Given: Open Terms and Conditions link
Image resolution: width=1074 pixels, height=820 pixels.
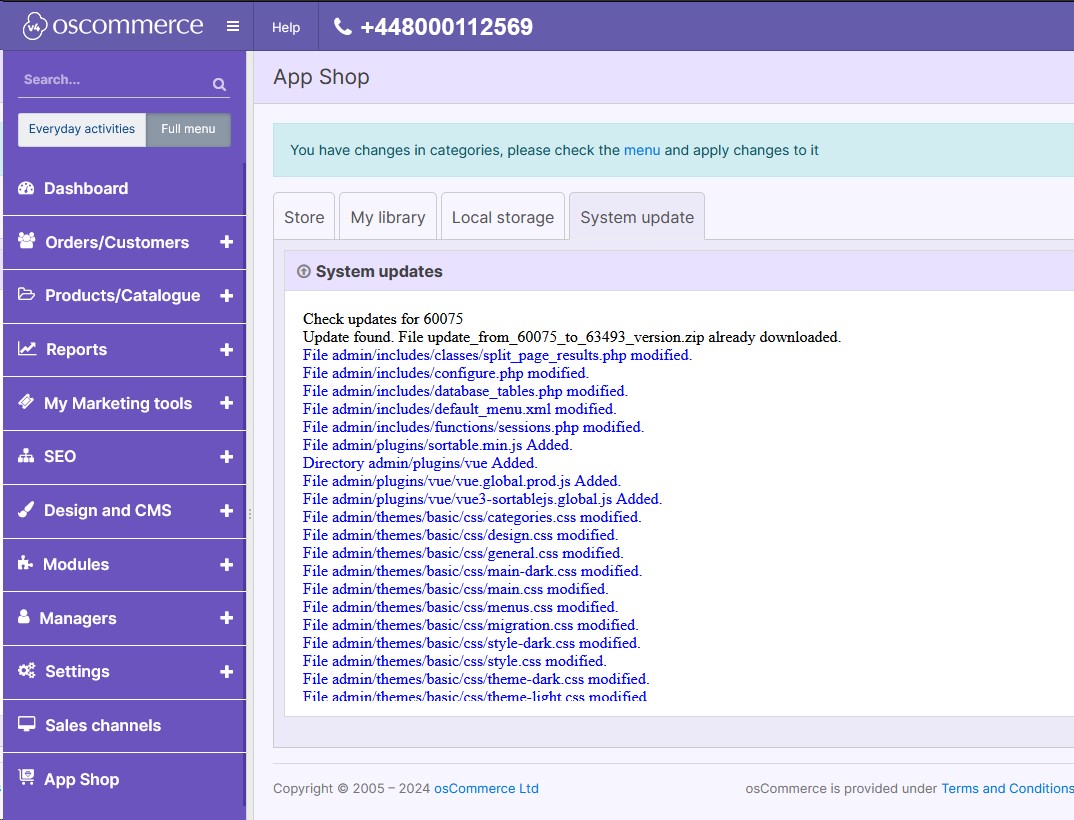Looking at the screenshot, I should [1007, 788].
